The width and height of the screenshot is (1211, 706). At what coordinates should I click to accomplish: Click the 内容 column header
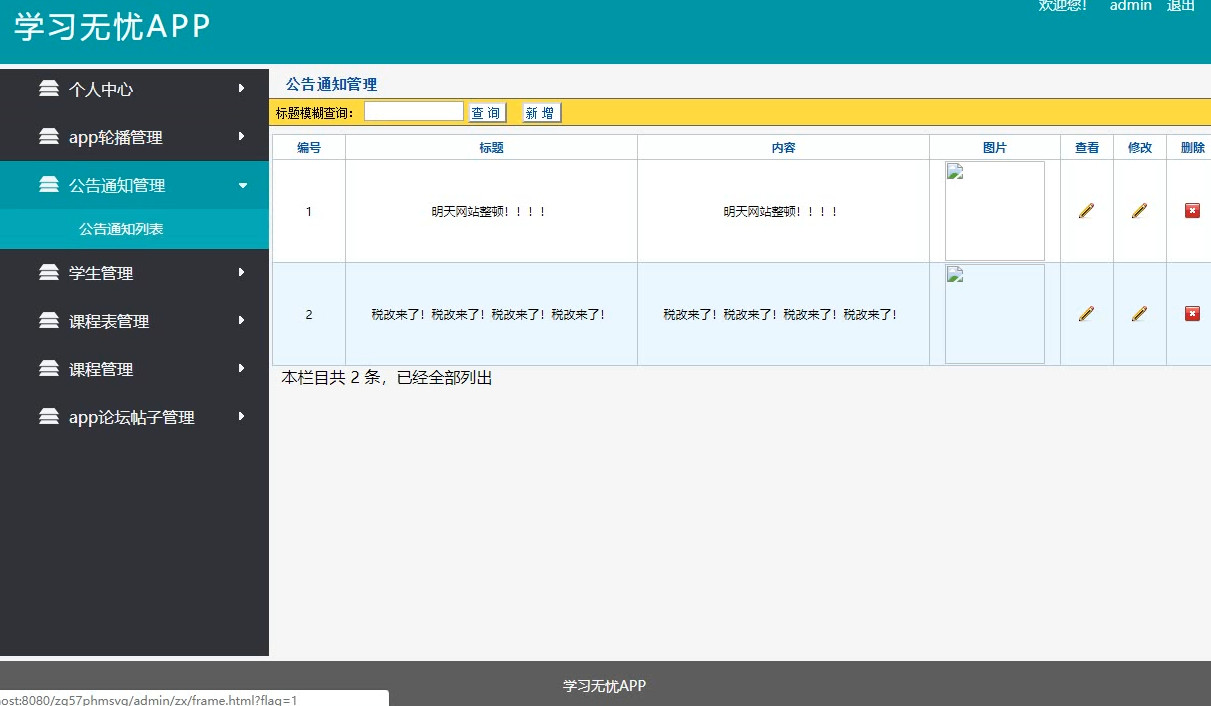[783, 148]
